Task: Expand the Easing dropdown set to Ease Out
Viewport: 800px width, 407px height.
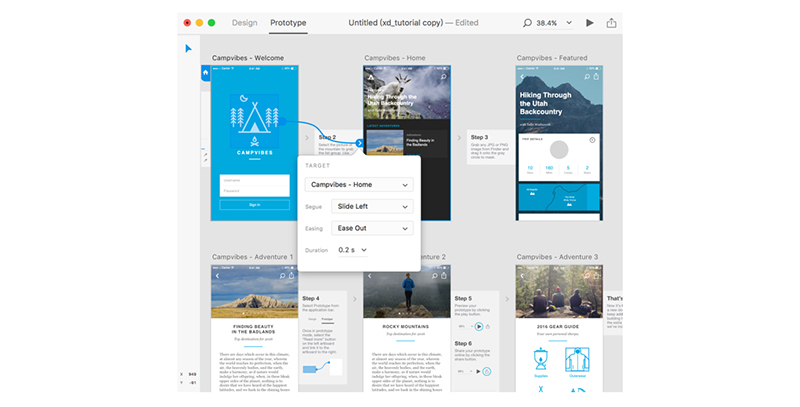Action: (372, 228)
